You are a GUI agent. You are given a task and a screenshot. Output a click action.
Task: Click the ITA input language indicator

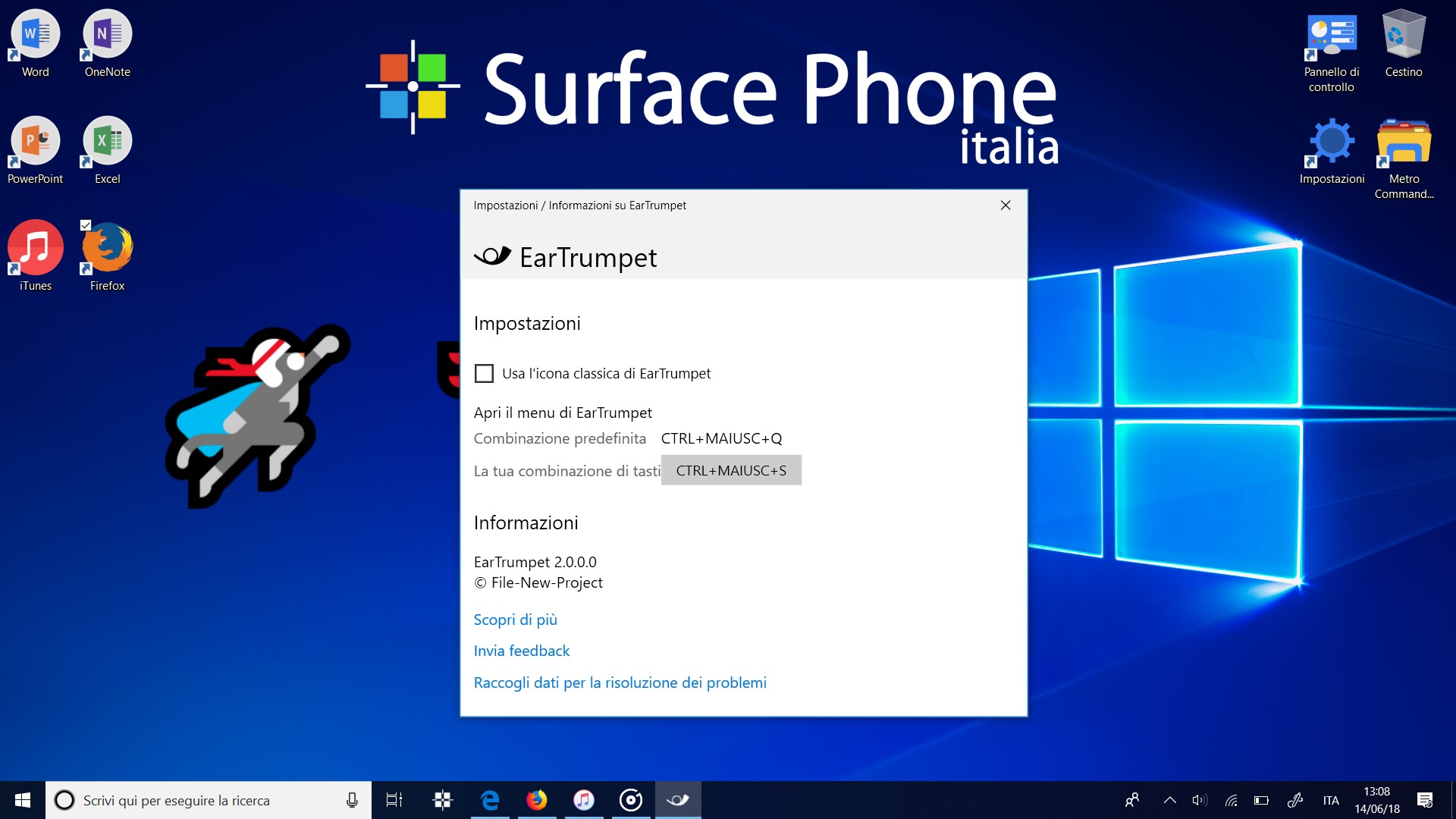[x=1331, y=800]
